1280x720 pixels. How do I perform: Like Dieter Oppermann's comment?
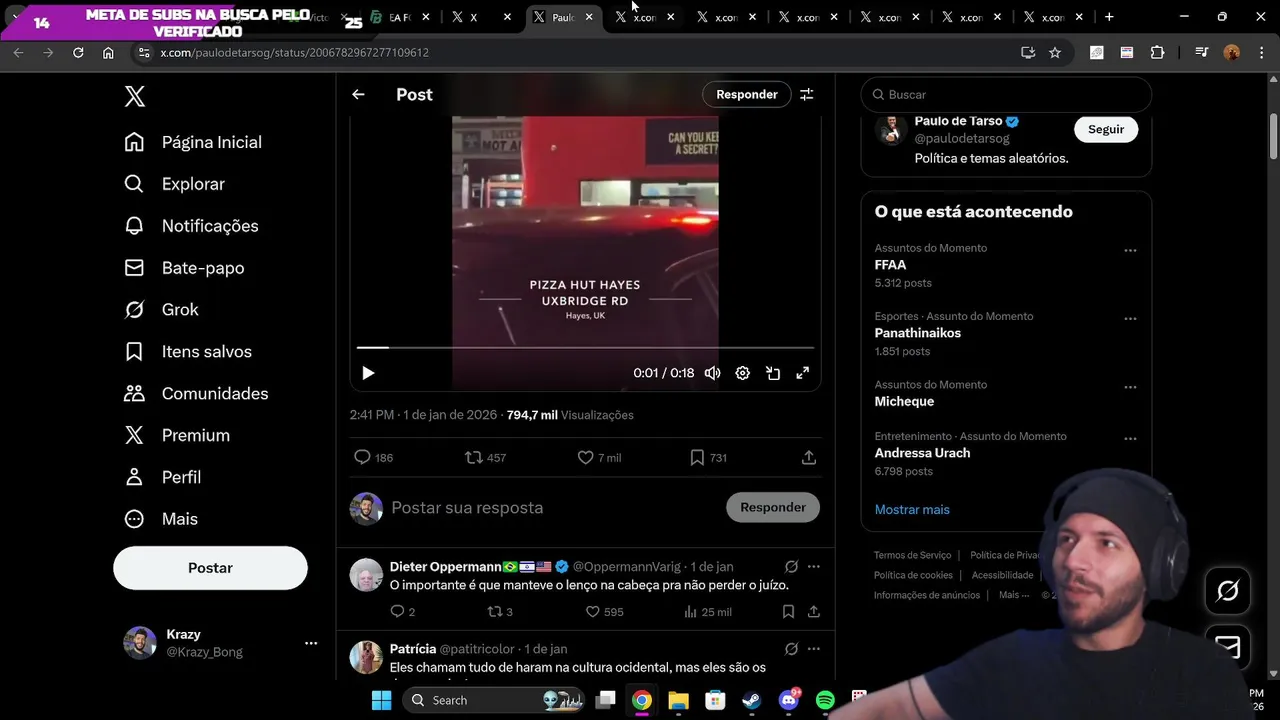click(592, 611)
